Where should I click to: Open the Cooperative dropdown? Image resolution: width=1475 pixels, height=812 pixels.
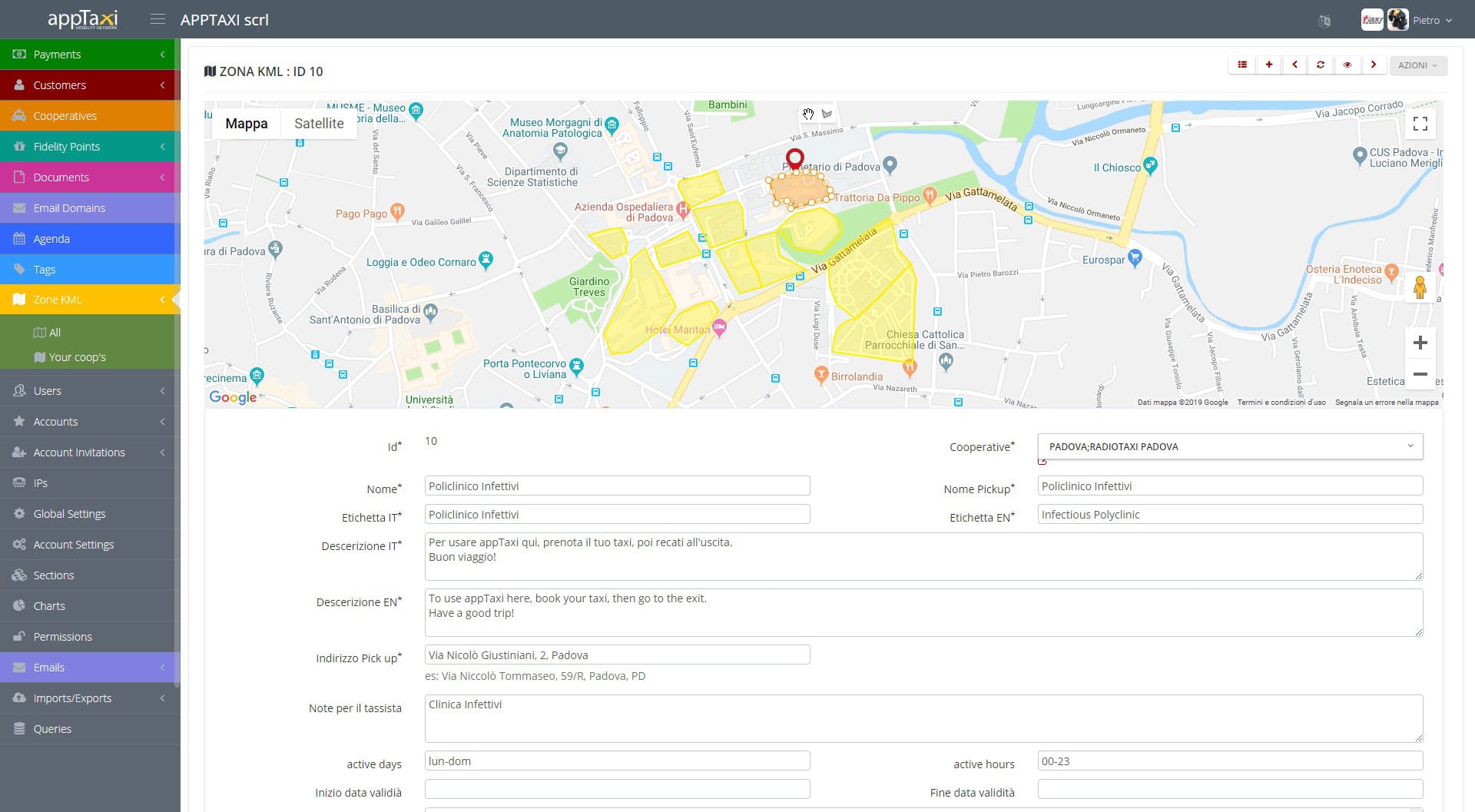pos(1230,446)
